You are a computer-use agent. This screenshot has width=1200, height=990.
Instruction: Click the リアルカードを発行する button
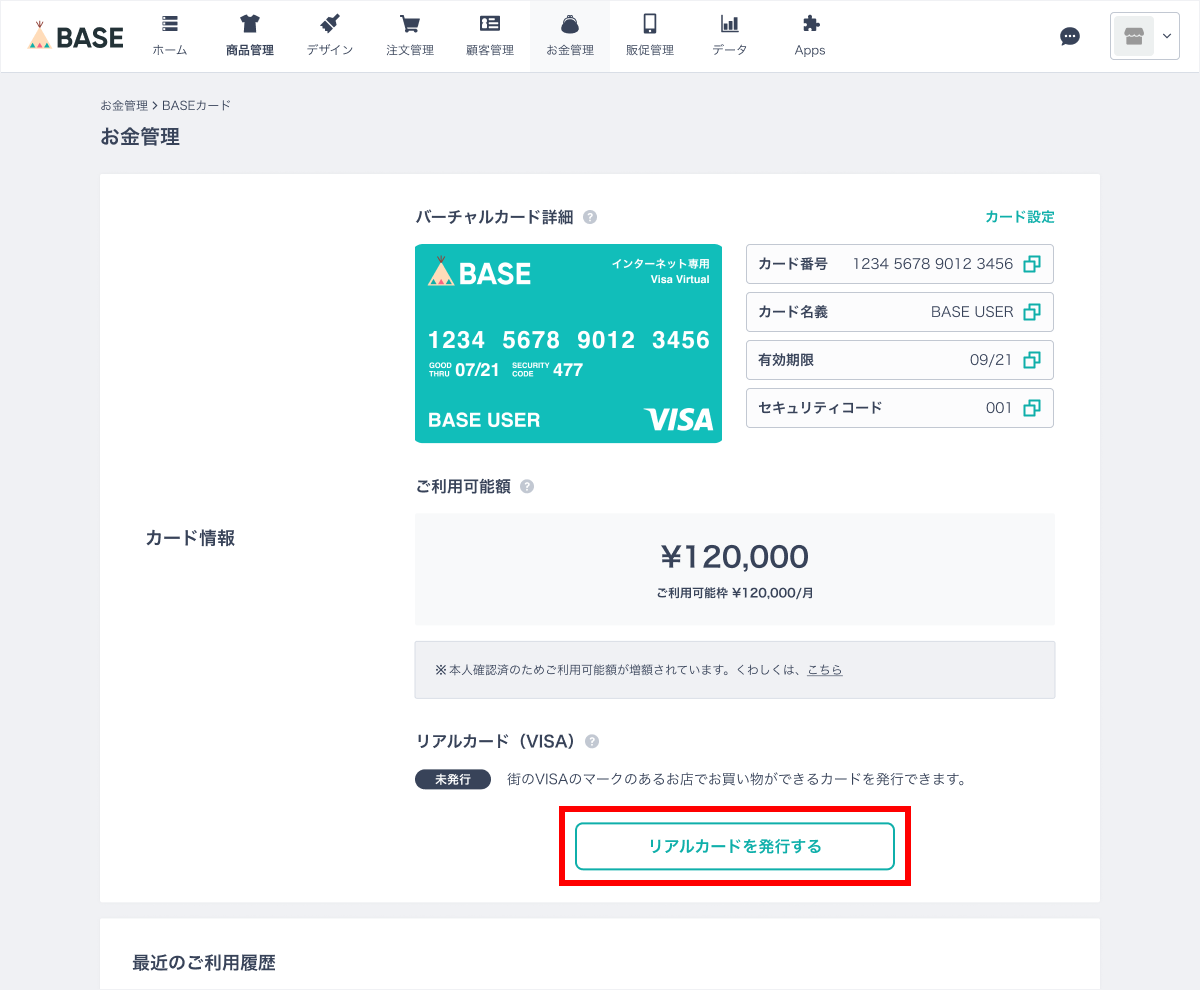click(x=735, y=847)
